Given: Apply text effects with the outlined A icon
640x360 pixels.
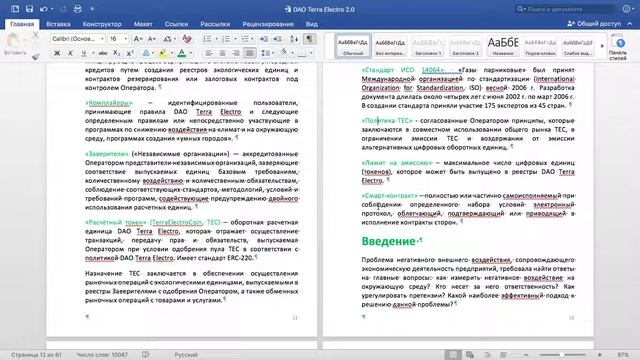Looking at the screenshot, I should [146, 53].
